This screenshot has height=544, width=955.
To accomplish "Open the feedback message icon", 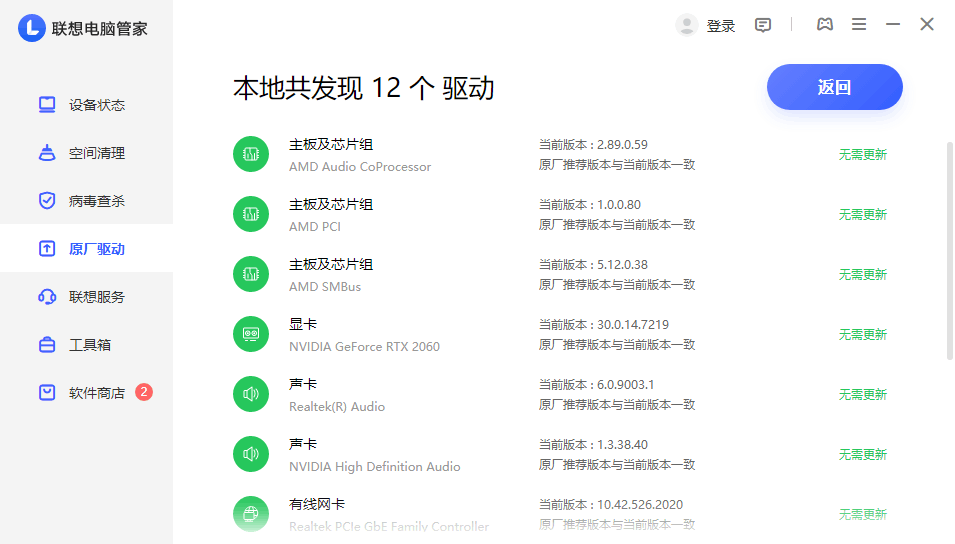I will [763, 25].
